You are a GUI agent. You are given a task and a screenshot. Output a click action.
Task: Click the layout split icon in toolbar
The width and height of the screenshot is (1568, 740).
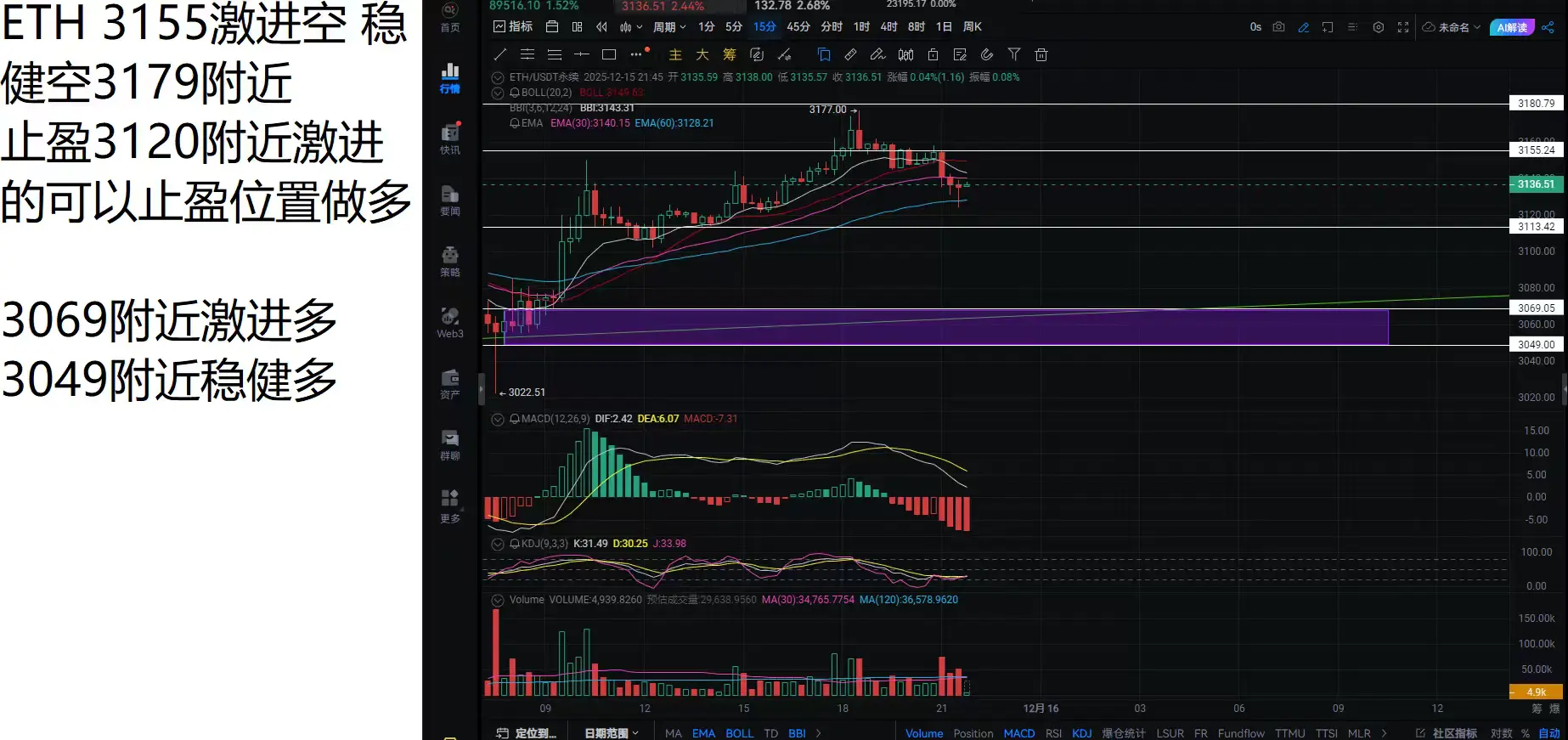pos(577,27)
